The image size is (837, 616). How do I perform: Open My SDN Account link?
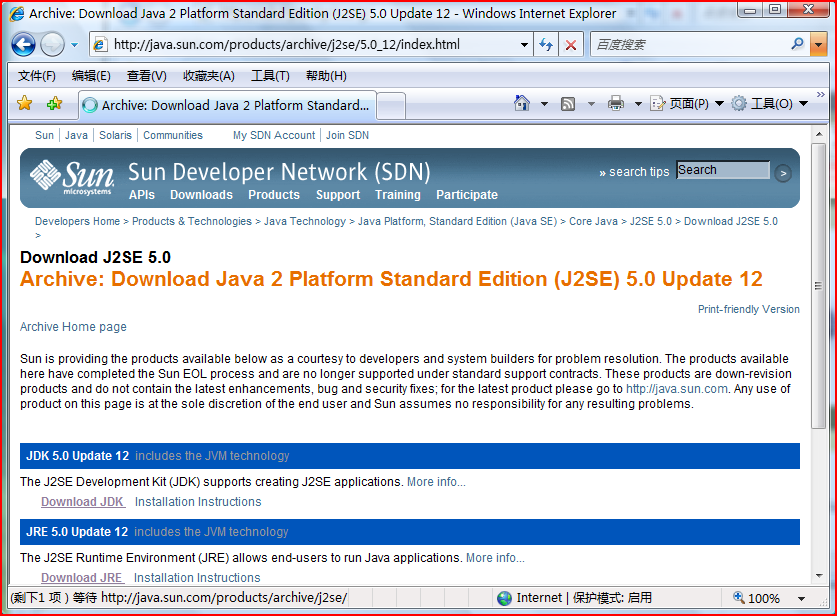274,135
